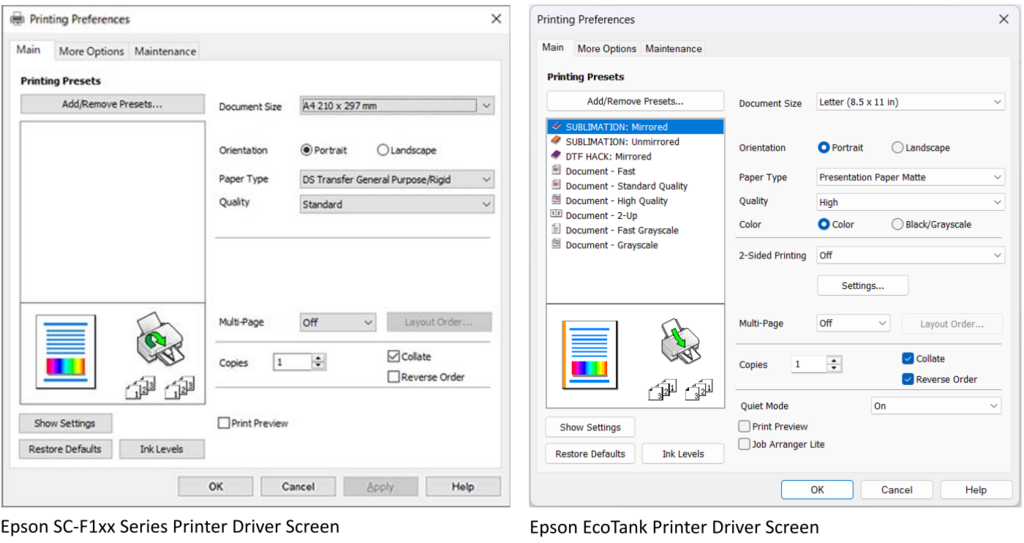Increase copies using up arrow in EcoTank dialog
Image resolution: width=1024 pixels, height=543 pixels.
click(x=834, y=360)
